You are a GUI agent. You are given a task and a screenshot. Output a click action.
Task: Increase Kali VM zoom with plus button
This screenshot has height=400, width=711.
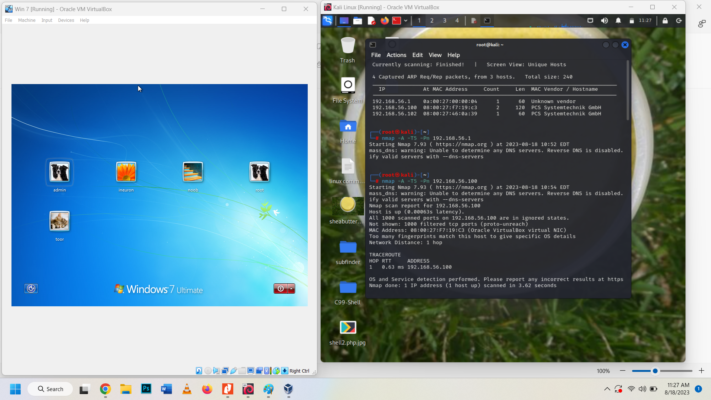pyautogui.click(x=701, y=371)
